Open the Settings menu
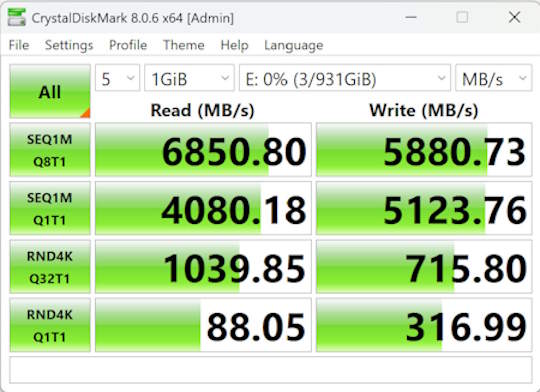Viewport: 540px width, 392px height. tap(69, 45)
